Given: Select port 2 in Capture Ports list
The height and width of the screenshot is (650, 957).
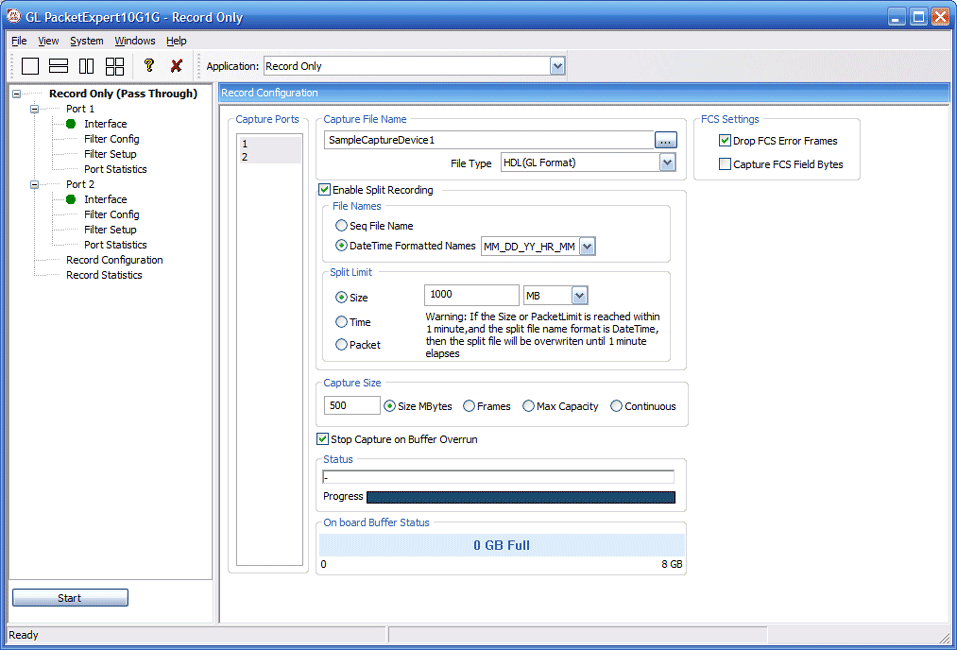Looking at the screenshot, I should coord(270,157).
